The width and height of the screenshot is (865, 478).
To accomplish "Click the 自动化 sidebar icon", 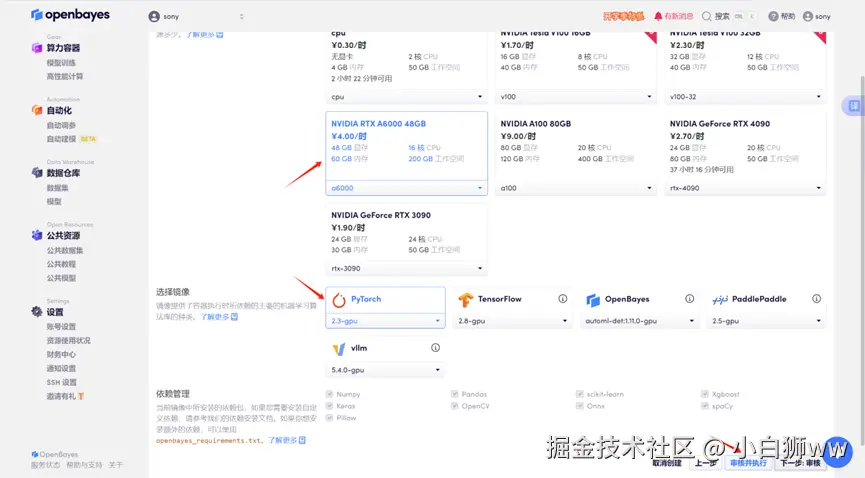I will [x=36, y=110].
